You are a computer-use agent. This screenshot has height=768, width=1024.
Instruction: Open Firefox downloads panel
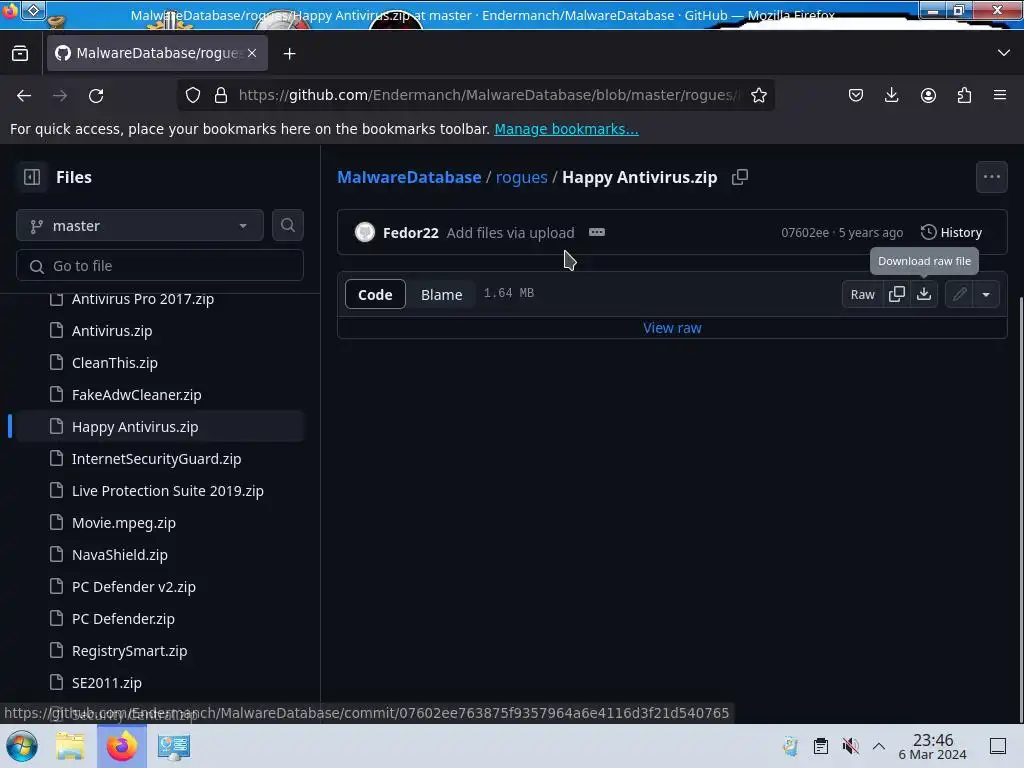pos(891,95)
